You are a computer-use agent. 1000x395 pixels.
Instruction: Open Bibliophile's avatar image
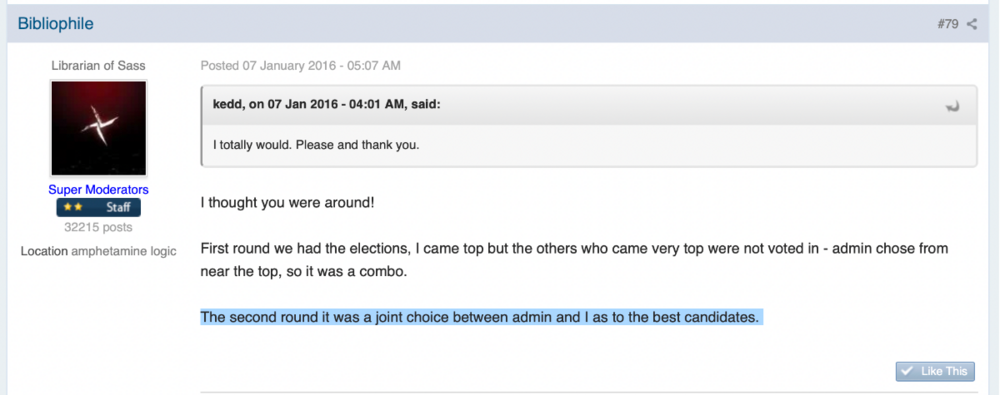[99, 128]
